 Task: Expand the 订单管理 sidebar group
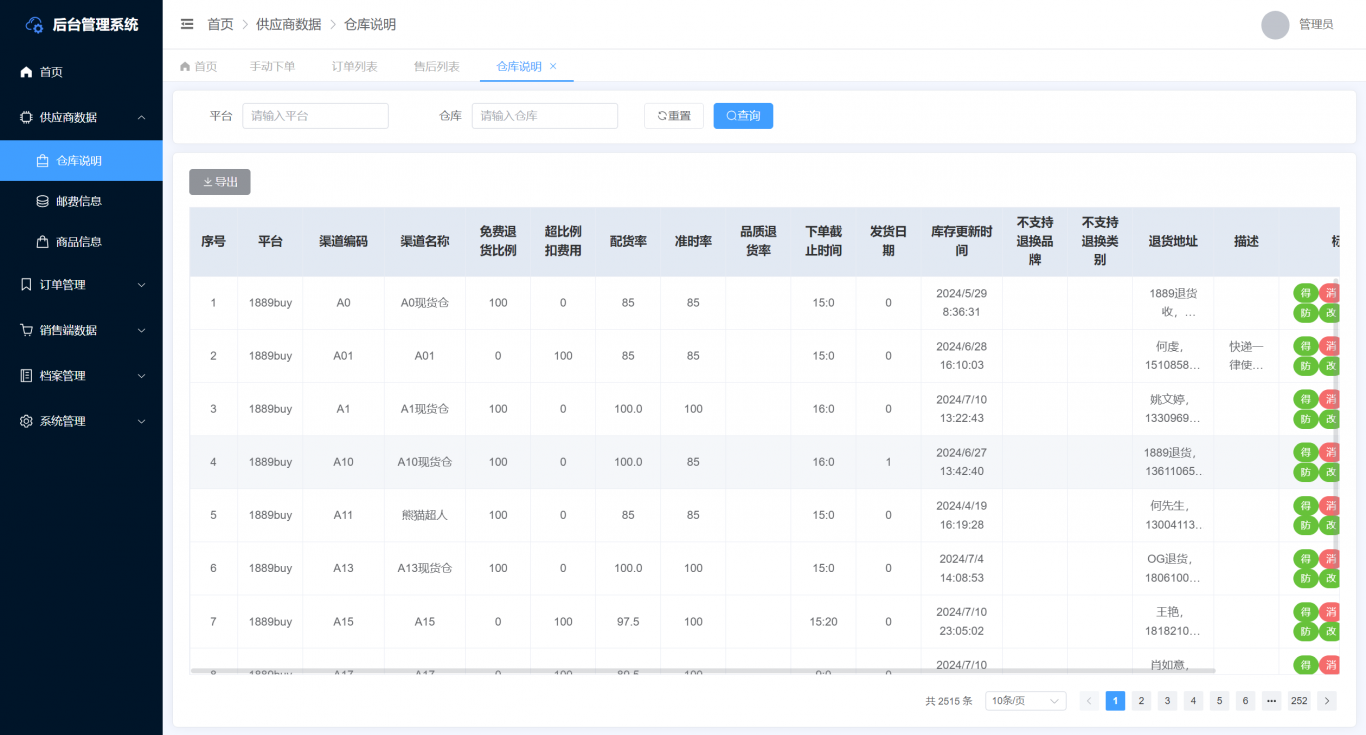pyautogui.click(x=81, y=285)
